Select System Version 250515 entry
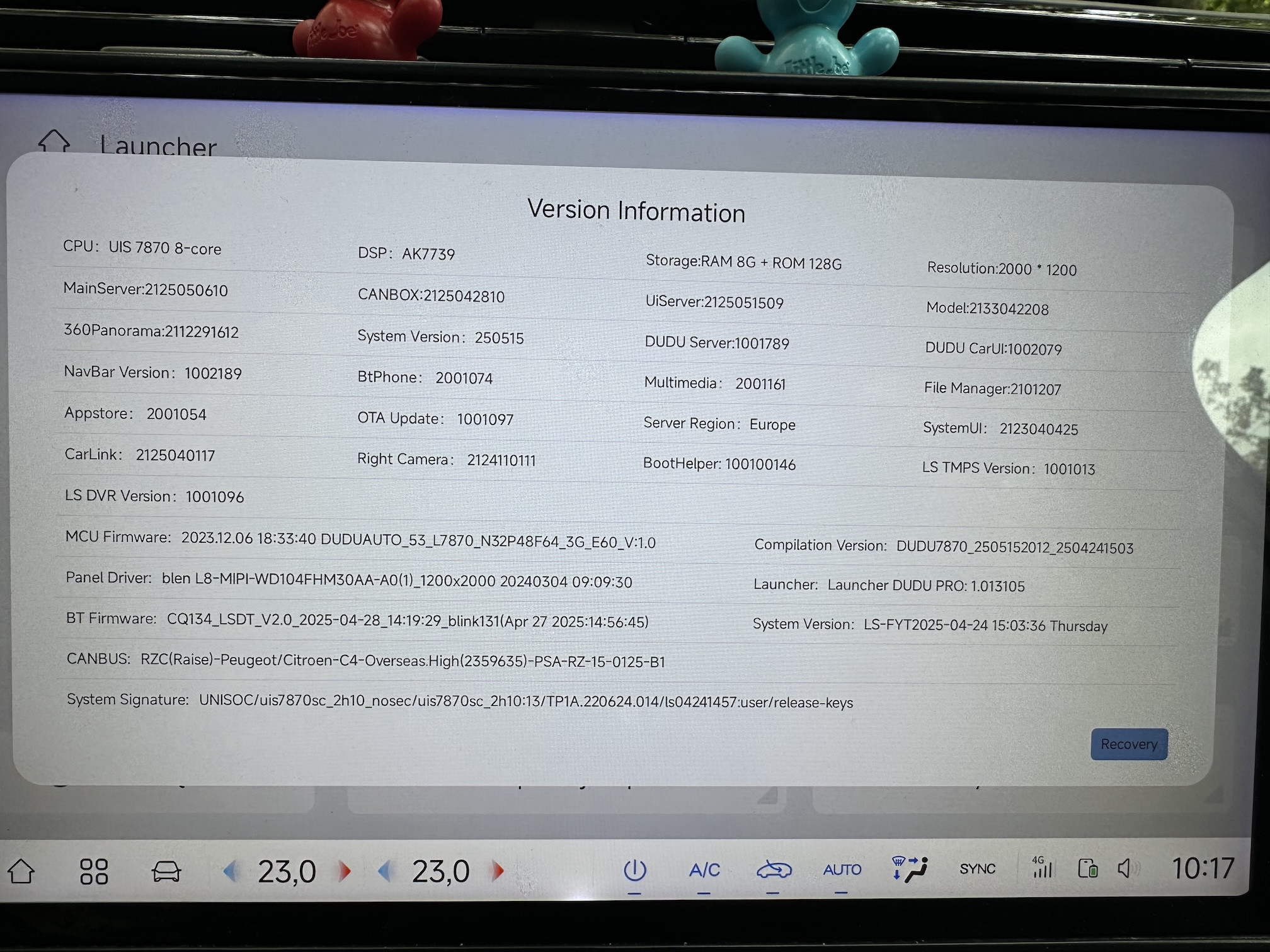The image size is (1270, 952). coord(440,337)
